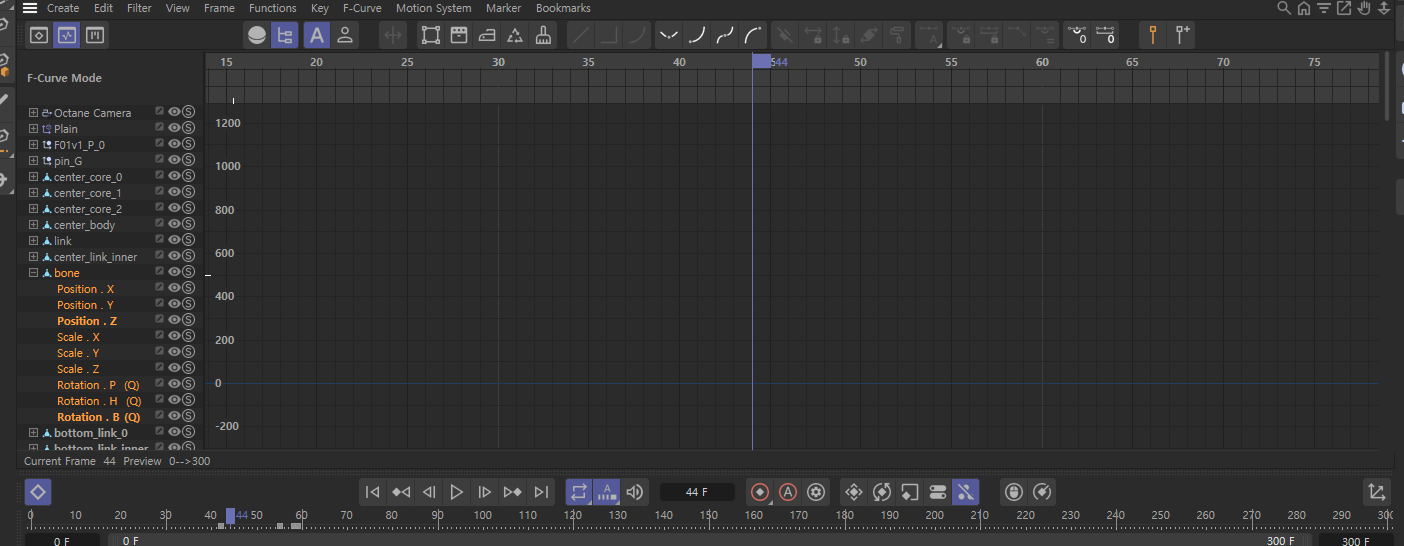Screen dimensions: 1404x546
Task: Toggle solo S button for Position . Z
Action: [x=188, y=321]
